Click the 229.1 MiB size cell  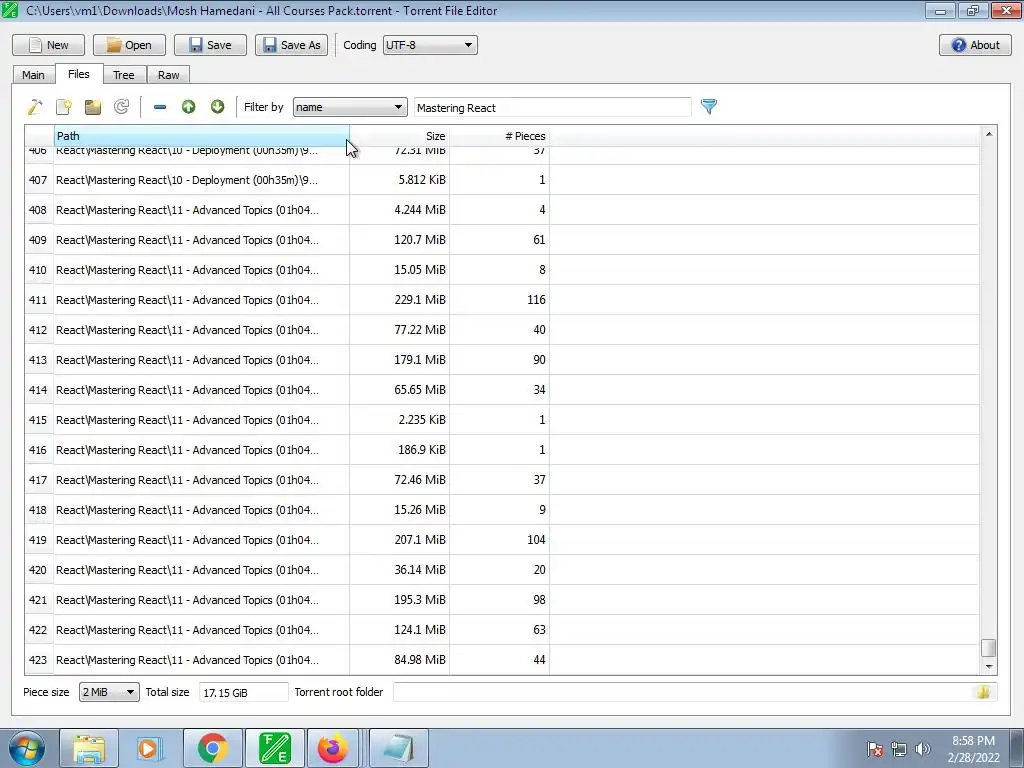399,300
